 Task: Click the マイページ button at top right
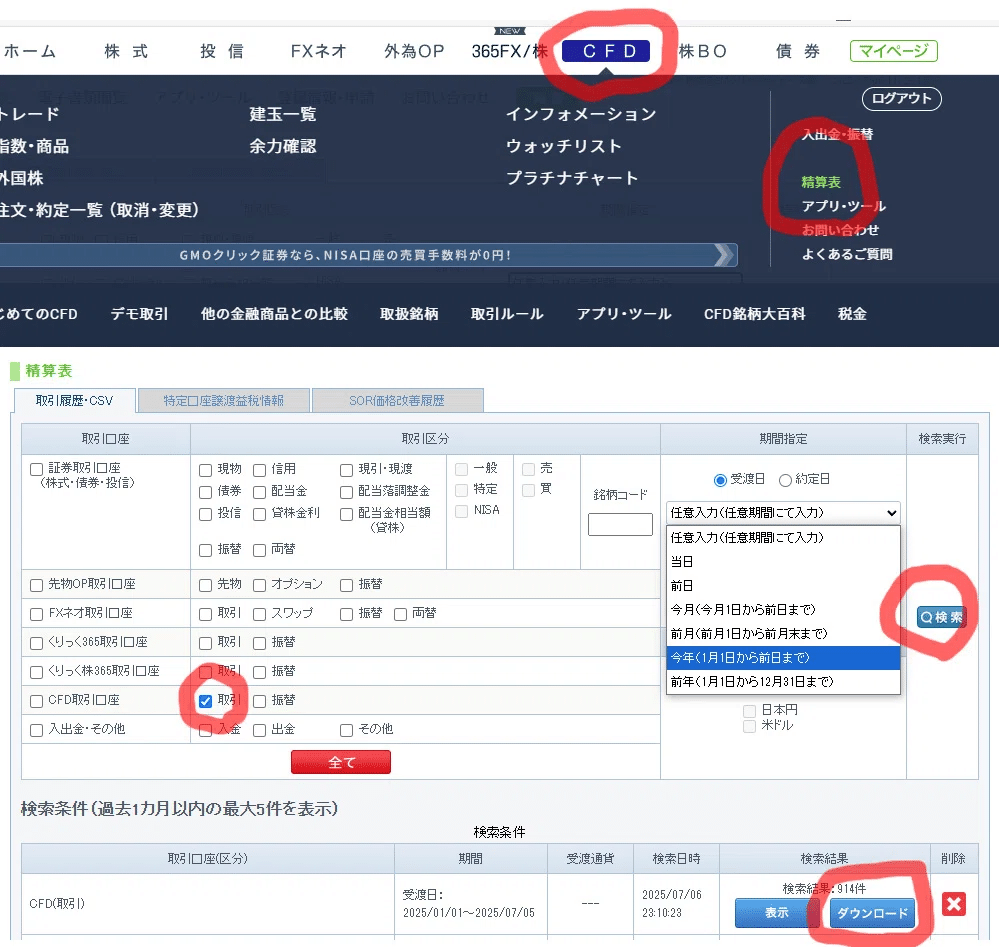[x=893, y=51]
